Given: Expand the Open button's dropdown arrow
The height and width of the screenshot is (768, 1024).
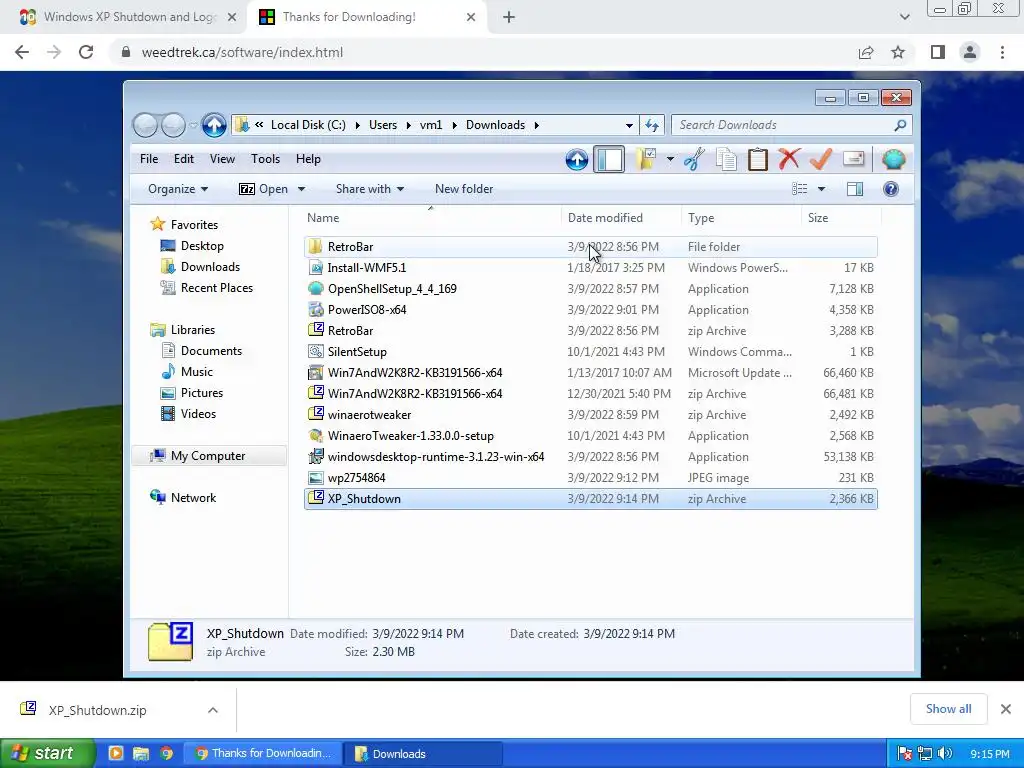Looking at the screenshot, I should tap(301, 189).
